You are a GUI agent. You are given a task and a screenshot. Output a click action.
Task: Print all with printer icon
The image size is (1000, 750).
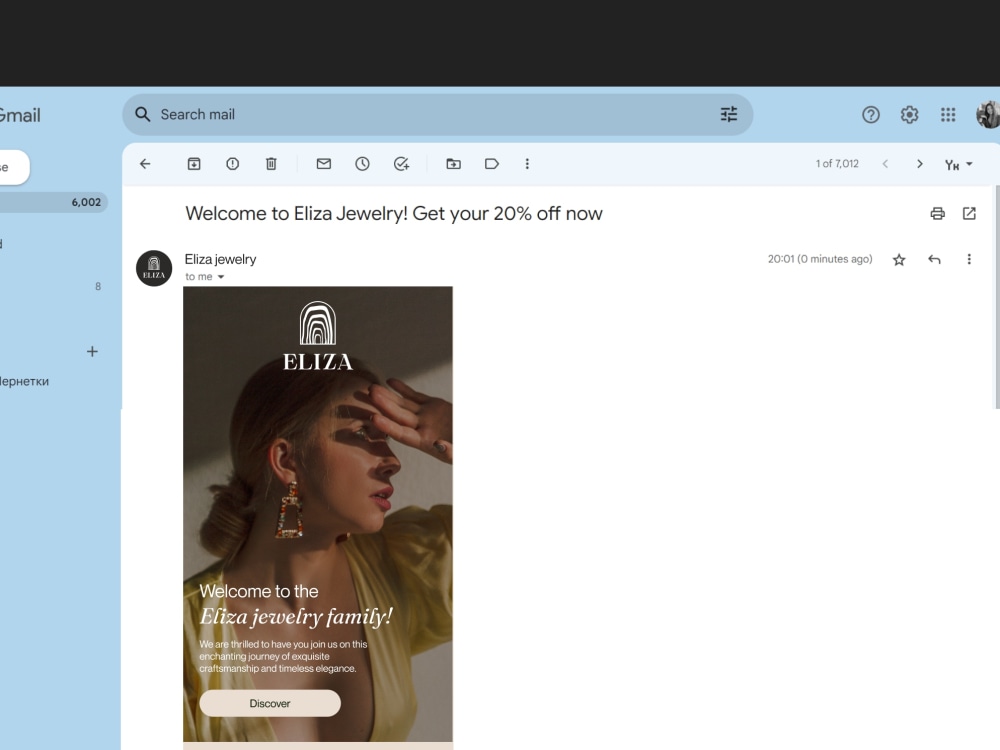938,214
